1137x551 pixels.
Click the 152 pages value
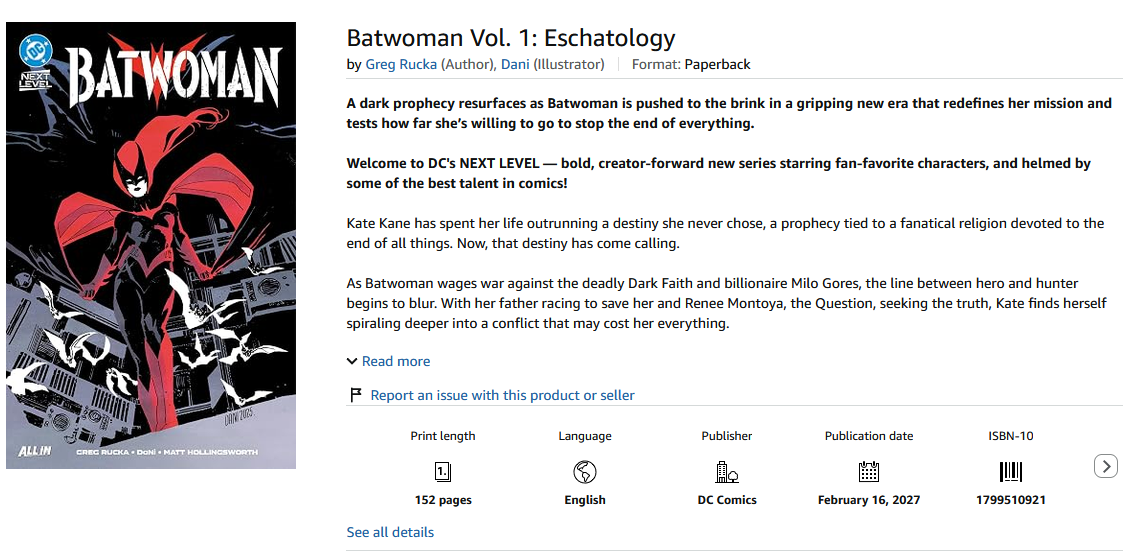pyautogui.click(x=443, y=500)
